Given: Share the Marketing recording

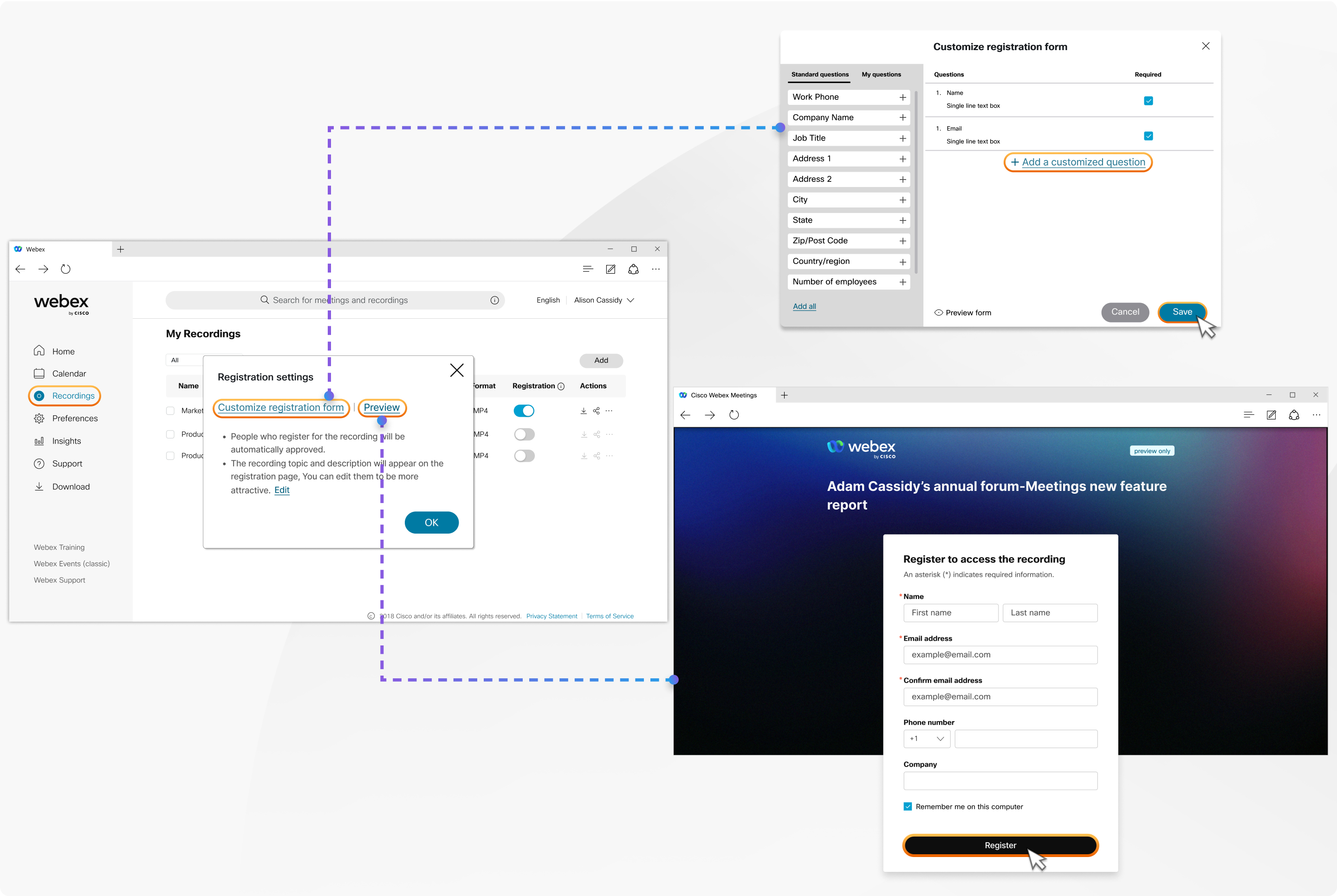Looking at the screenshot, I should (596, 410).
